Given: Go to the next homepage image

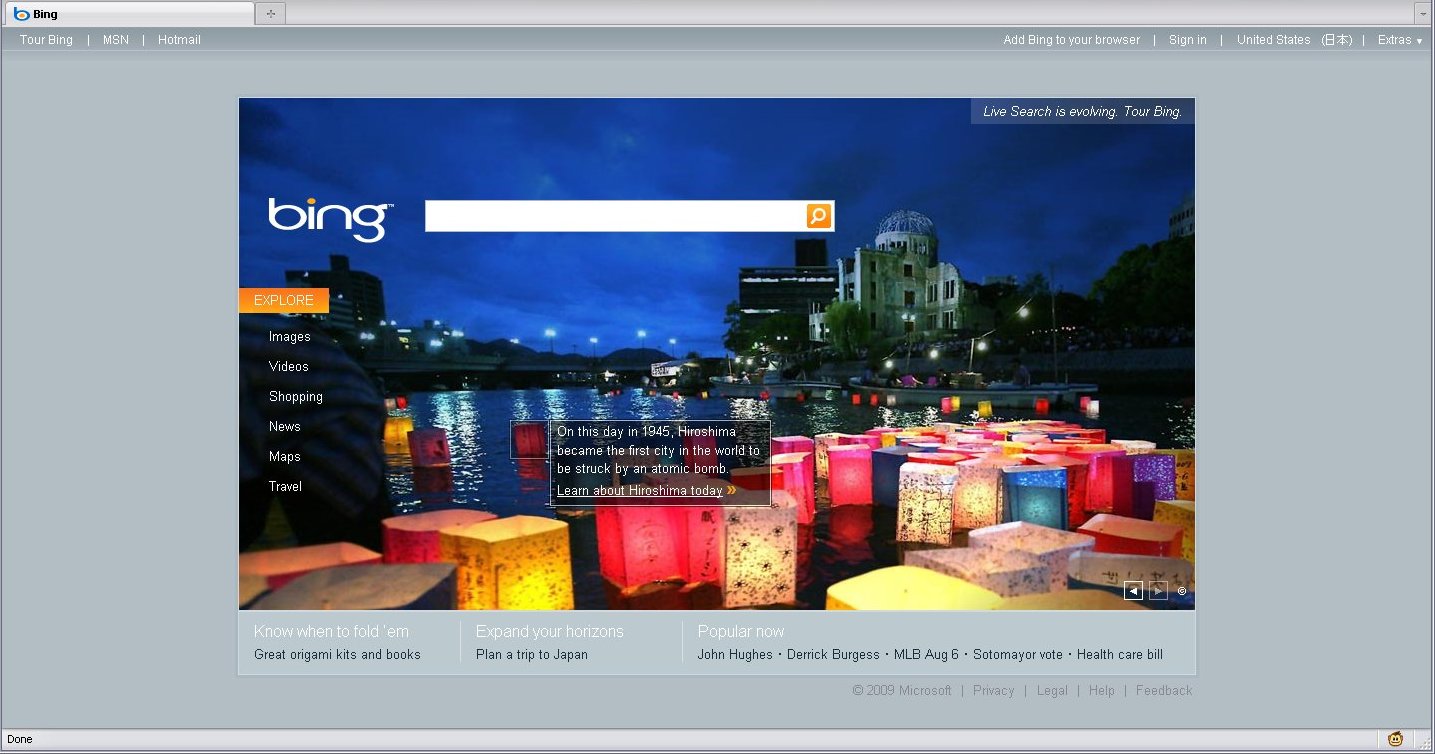Looking at the screenshot, I should tap(1158, 591).
